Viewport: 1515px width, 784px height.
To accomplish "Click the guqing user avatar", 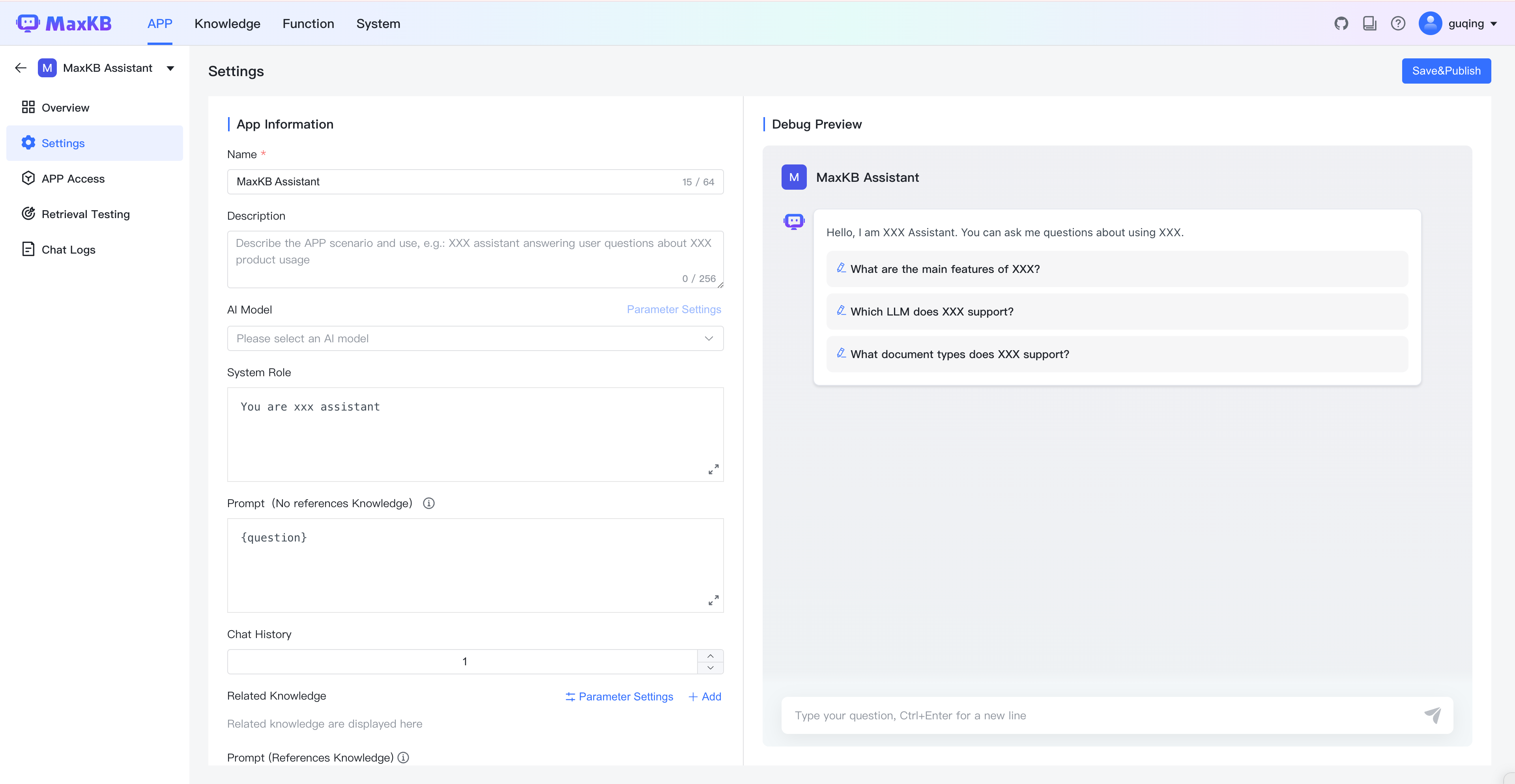I will point(1430,24).
